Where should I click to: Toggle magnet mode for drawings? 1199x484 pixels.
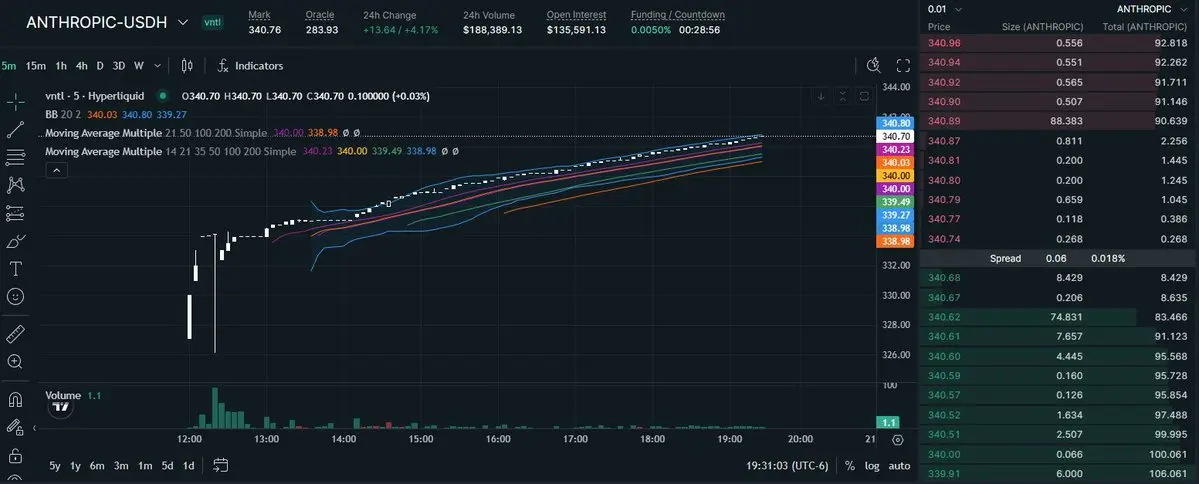[15, 400]
